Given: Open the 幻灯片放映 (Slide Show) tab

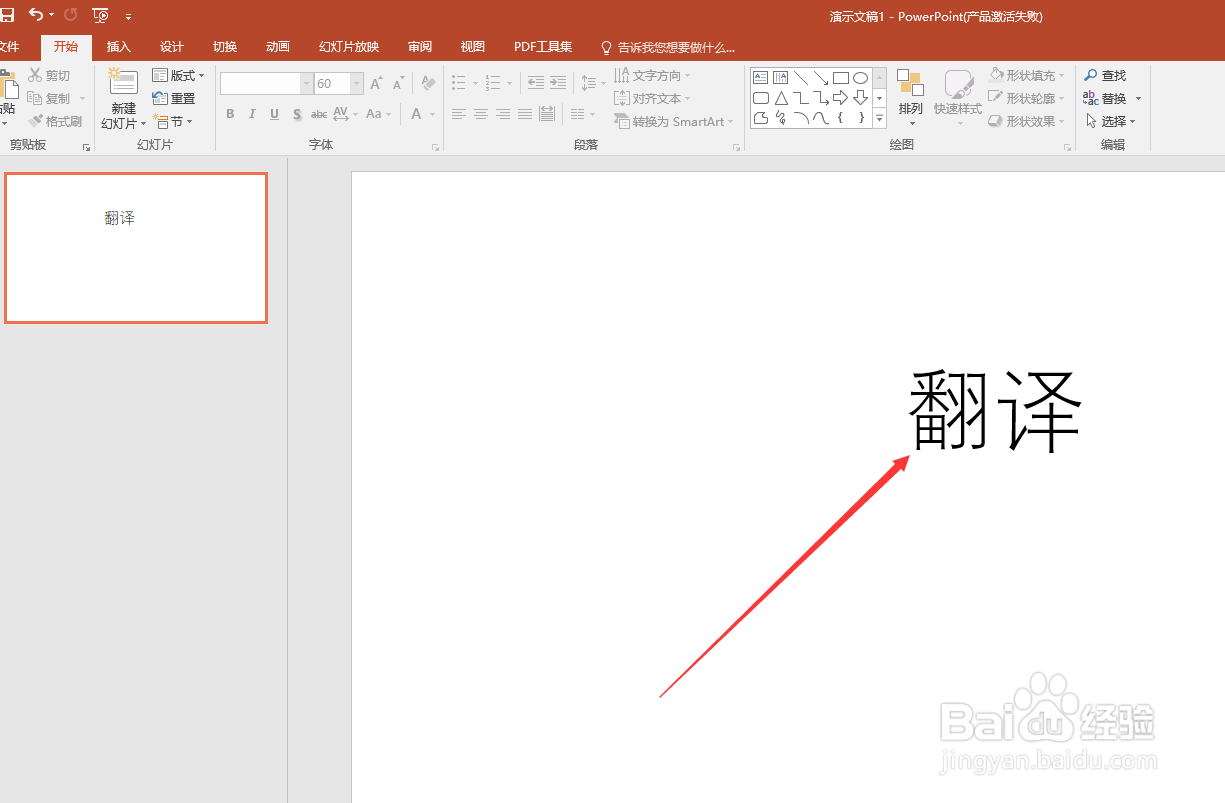Looking at the screenshot, I should (348, 46).
